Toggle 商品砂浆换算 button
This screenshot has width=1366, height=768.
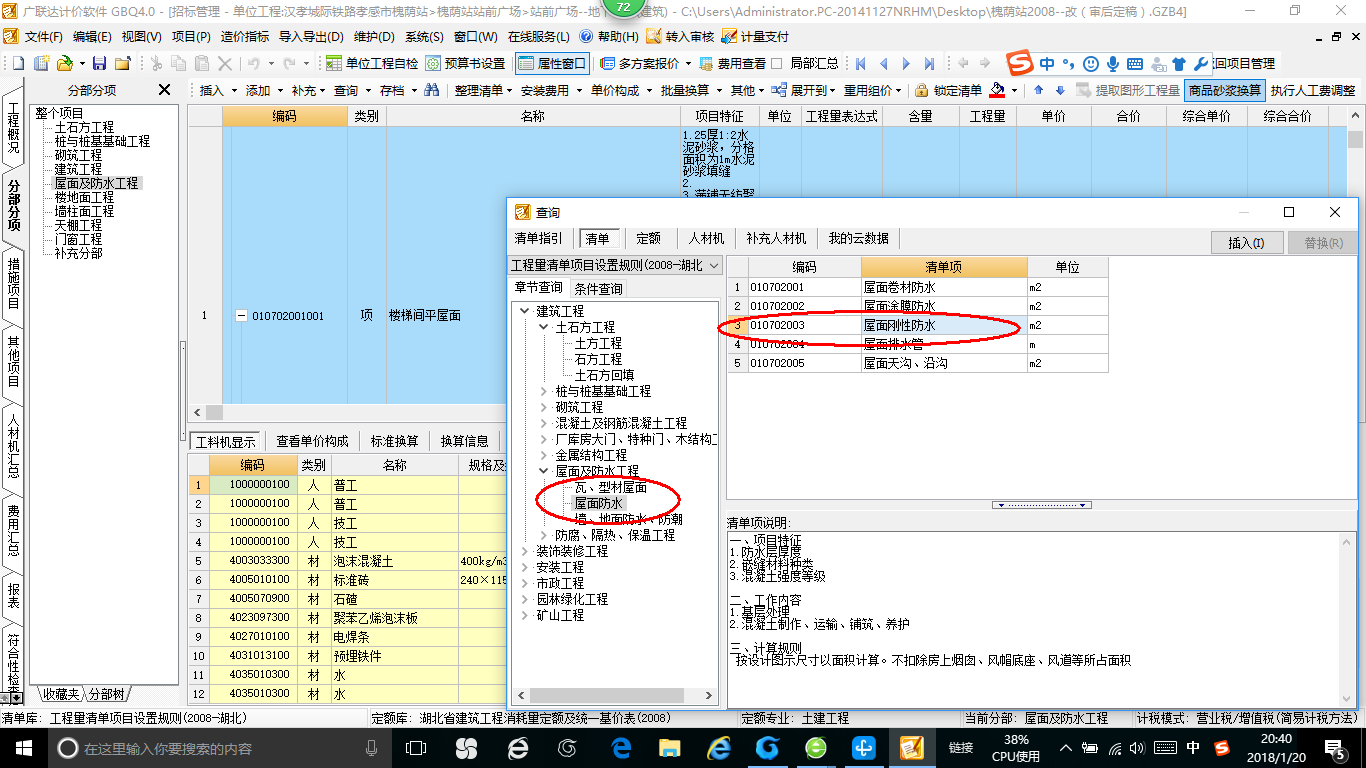point(1224,90)
